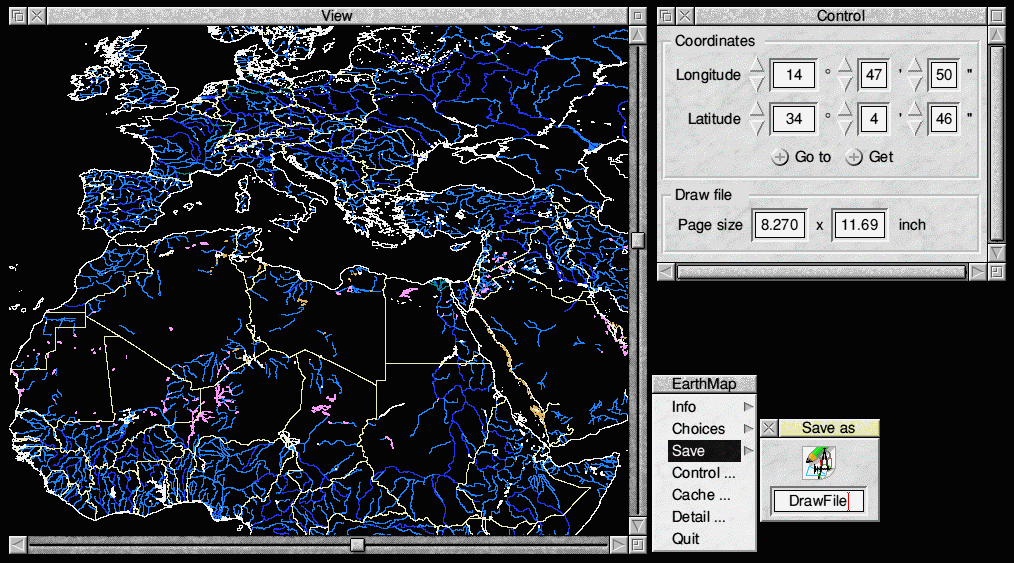Open the Save submenu arrow
The height and width of the screenshot is (563, 1014).
point(747,451)
